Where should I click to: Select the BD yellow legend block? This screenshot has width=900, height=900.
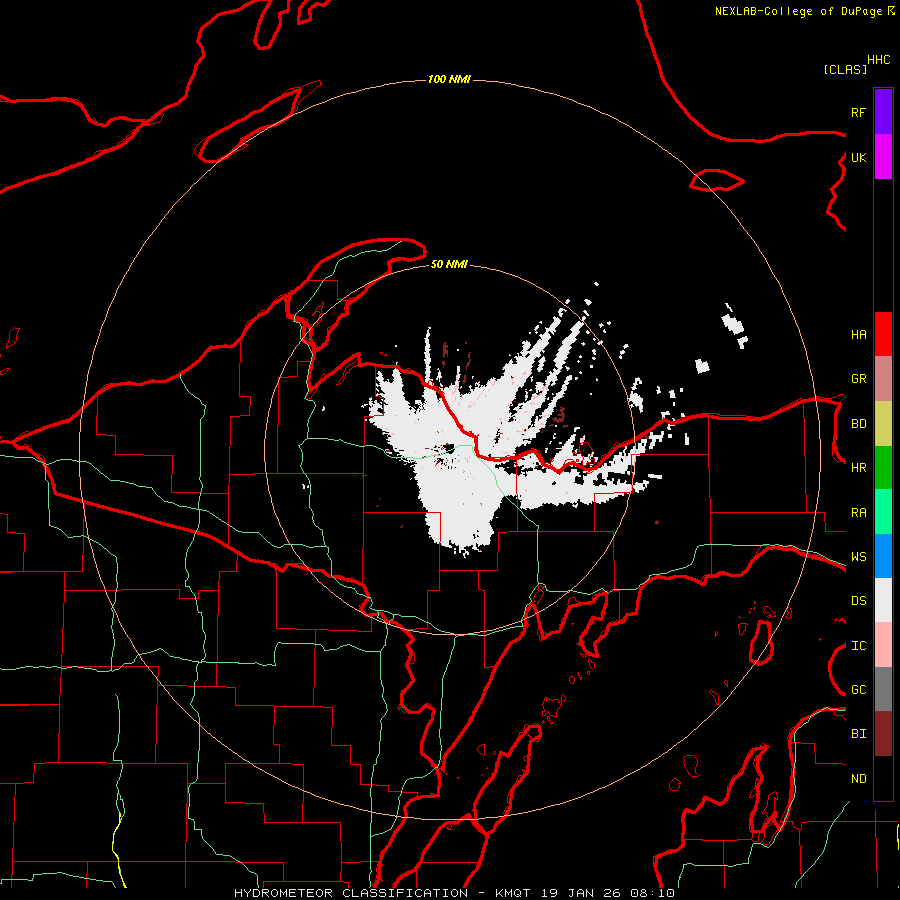(x=883, y=424)
